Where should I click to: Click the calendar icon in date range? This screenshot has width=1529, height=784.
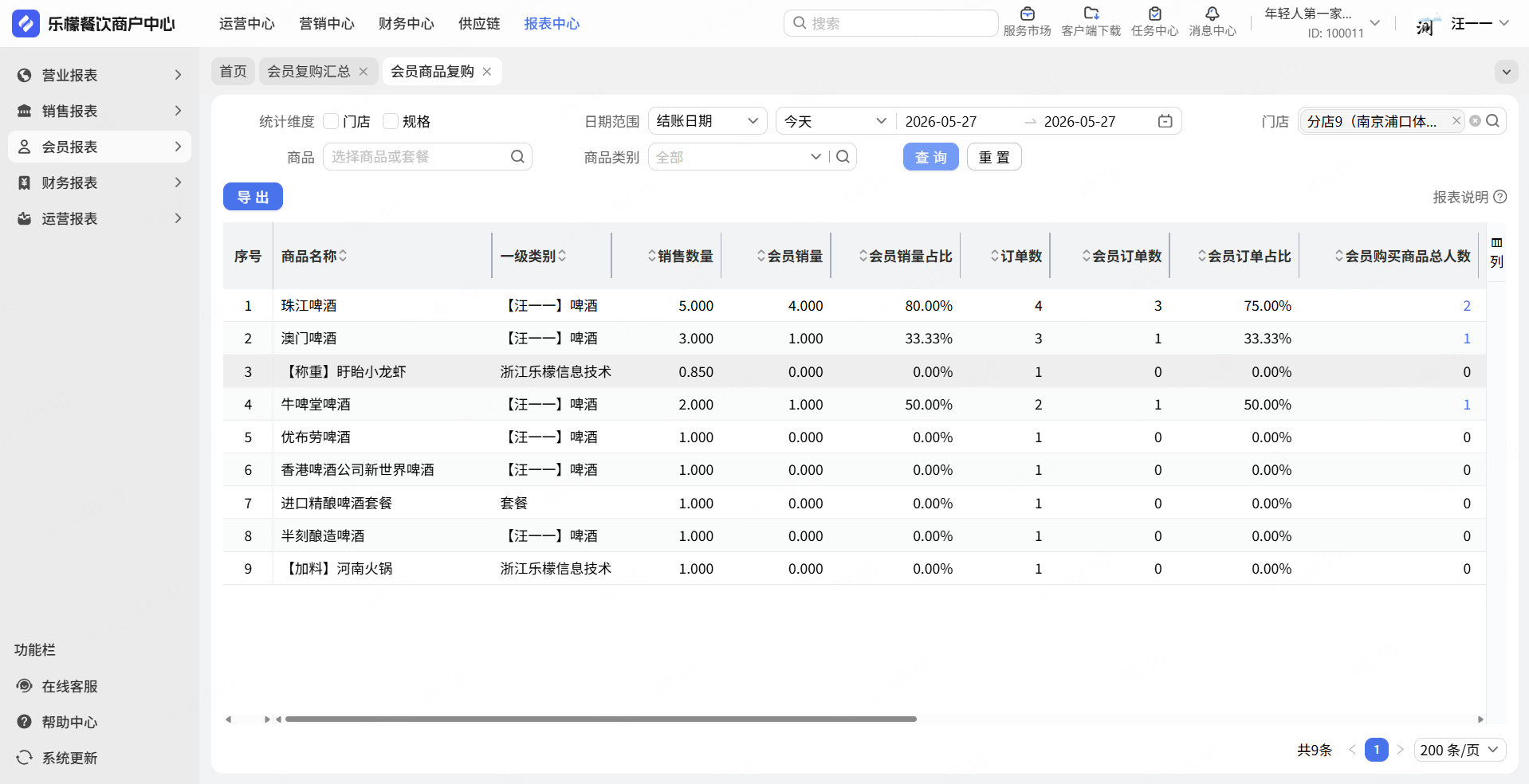pyautogui.click(x=1165, y=121)
